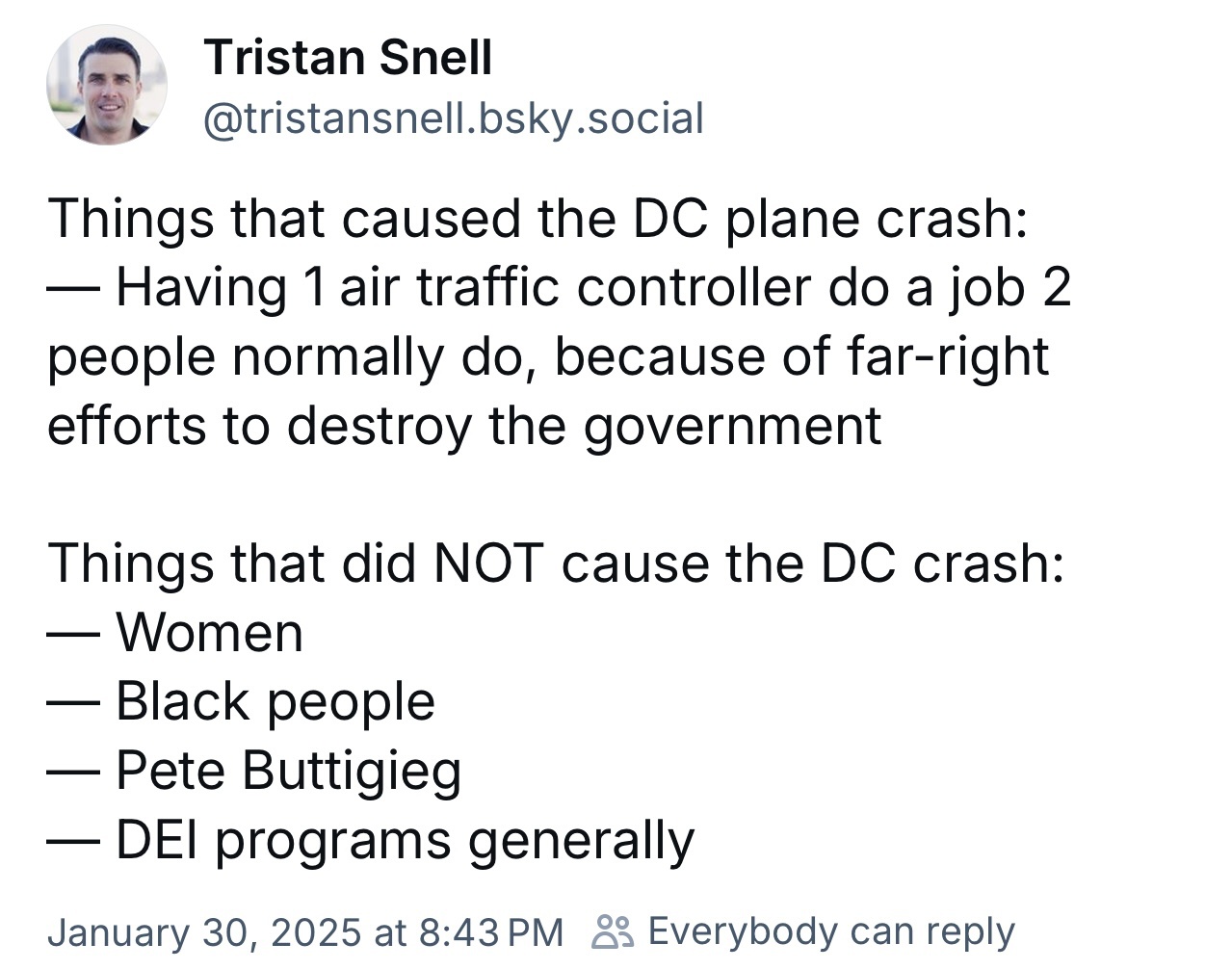Viewport: 1232px width, 970px height.
Task: Click the people icon beside reply settings
Action: 614,931
